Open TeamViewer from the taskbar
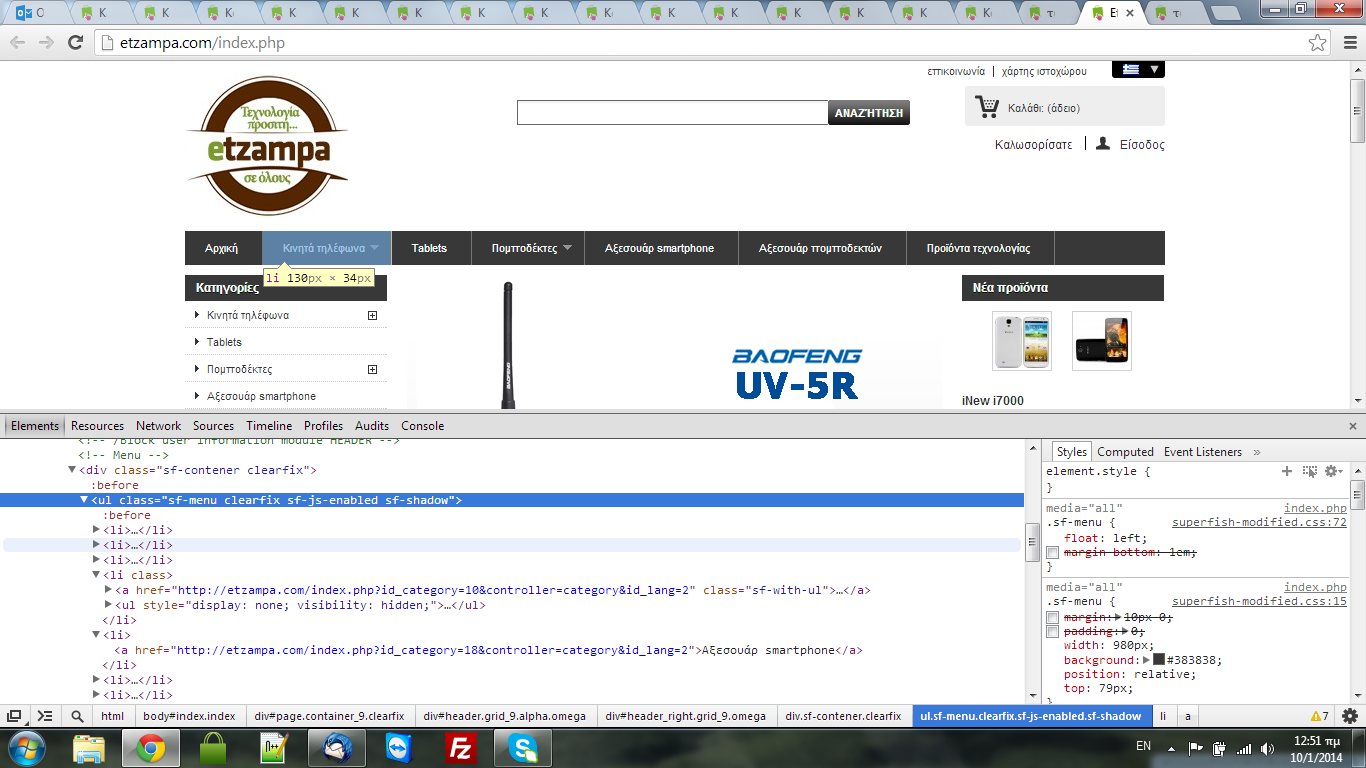This screenshot has height=768, width=1366. point(398,747)
